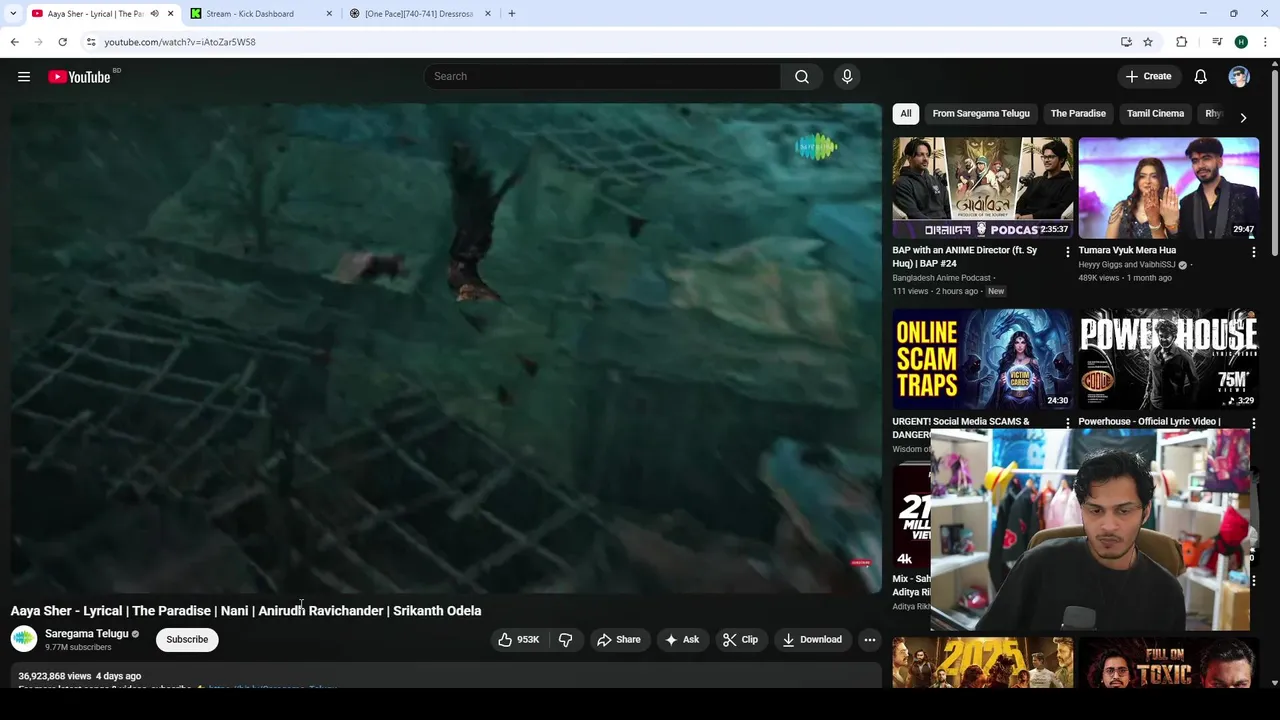The width and height of the screenshot is (1280, 720).
Task: Go to YouTube home via logo
Action: pos(79,77)
